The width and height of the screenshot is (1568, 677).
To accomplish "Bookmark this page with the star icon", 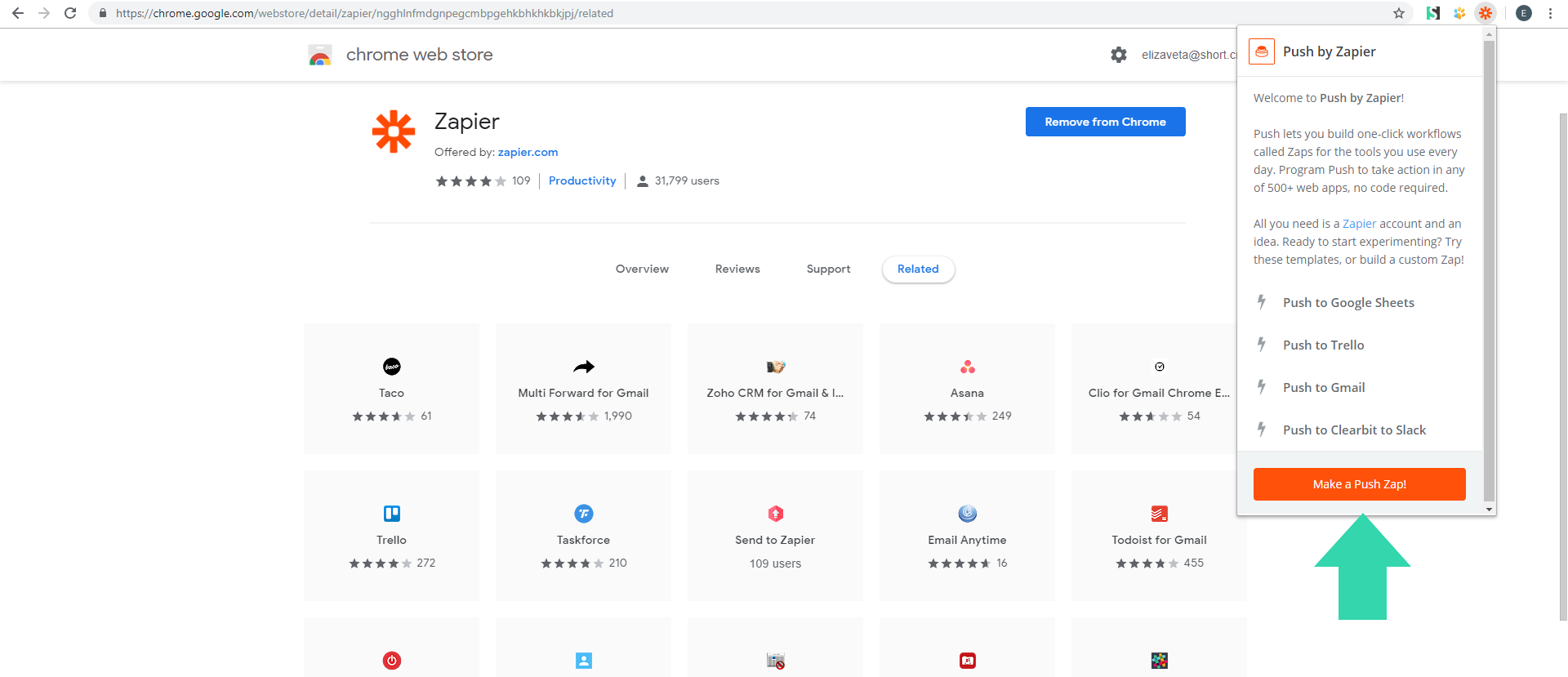I will pyautogui.click(x=1399, y=13).
